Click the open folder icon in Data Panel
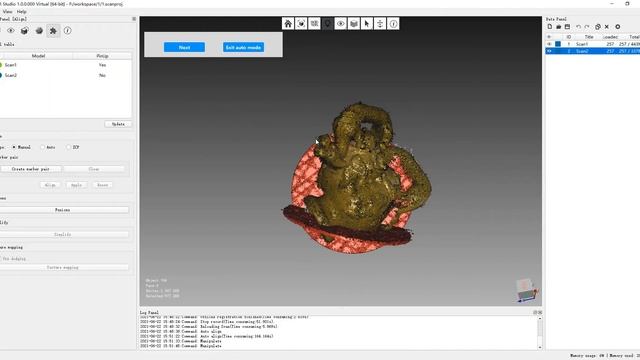Viewport: 640px width, 360px height. coord(558,27)
